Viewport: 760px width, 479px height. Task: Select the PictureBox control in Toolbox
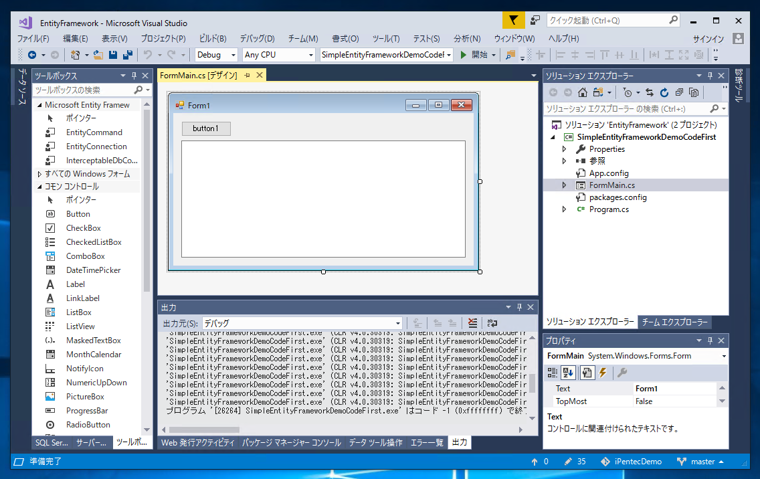click(x=85, y=397)
